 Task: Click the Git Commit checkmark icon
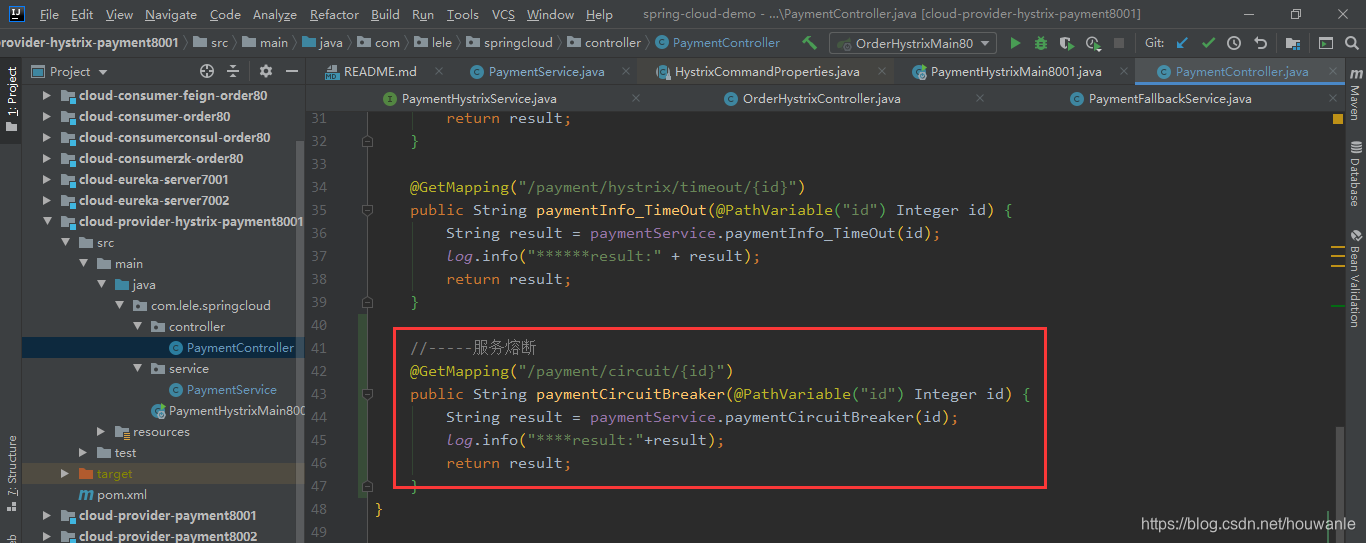pos(1208,43)
